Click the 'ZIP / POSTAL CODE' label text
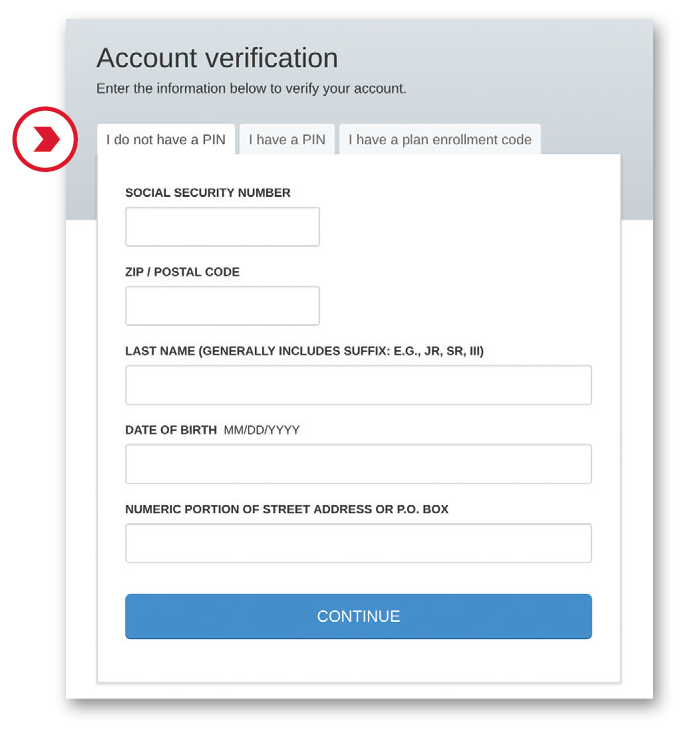Screen dimensions: 685x735 click(x=182, y=272)
